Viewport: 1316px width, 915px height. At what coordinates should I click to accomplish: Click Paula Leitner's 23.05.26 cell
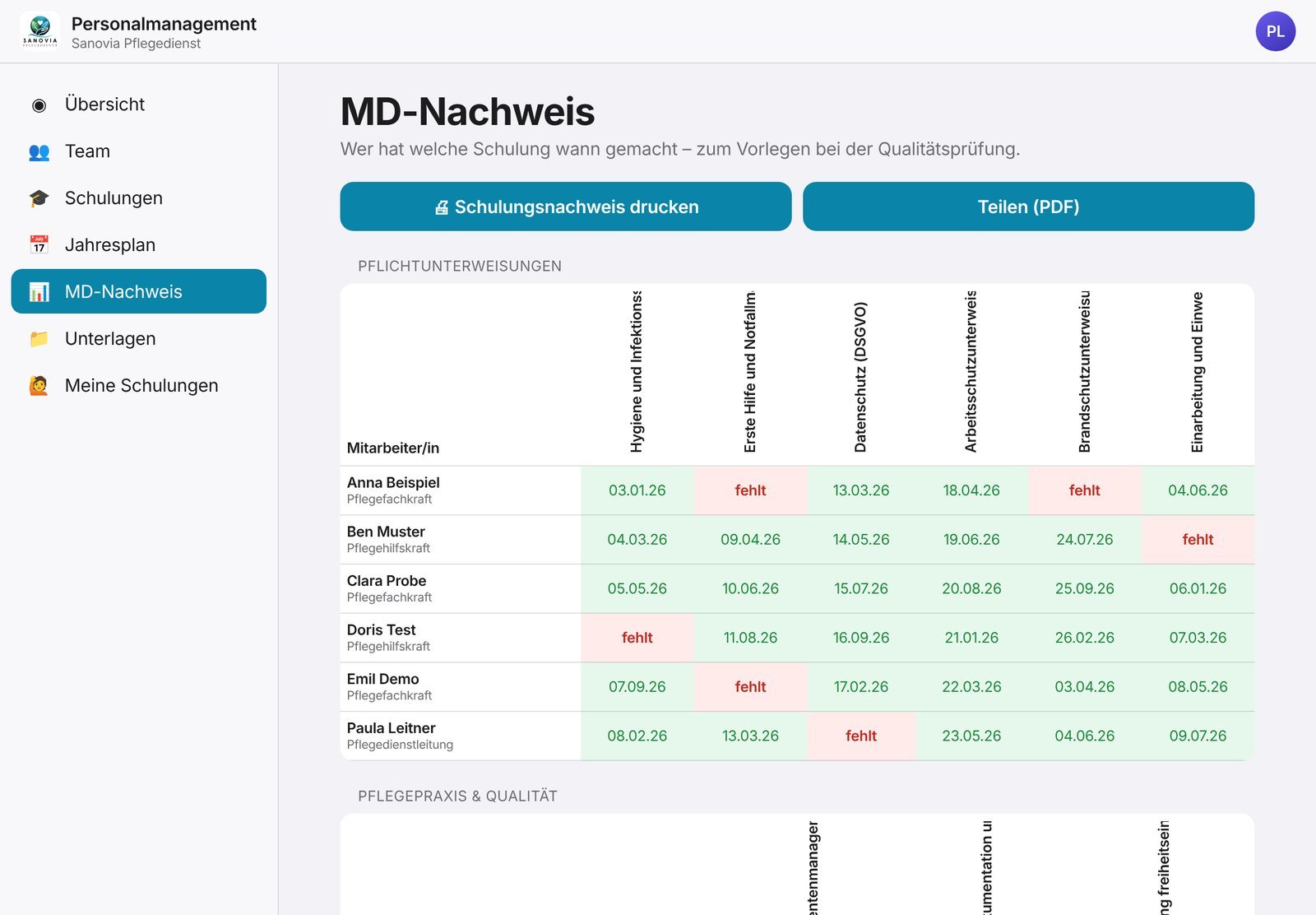pos(971,736)
